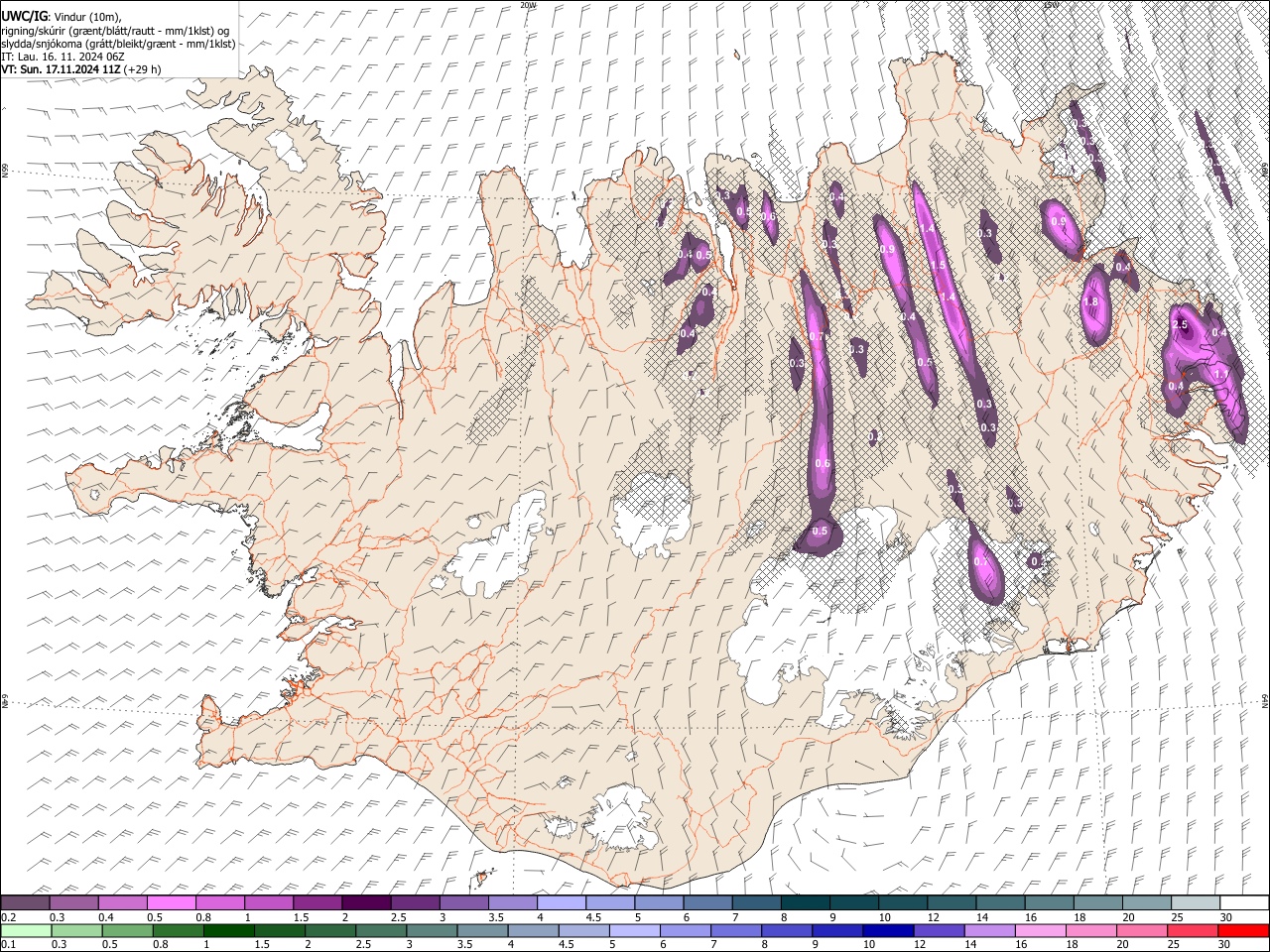Screen dimensions: 1270x952
Task: Click '30' in the green-red rain legend row
Action: pyautogui.click(x=1226, y=944)
